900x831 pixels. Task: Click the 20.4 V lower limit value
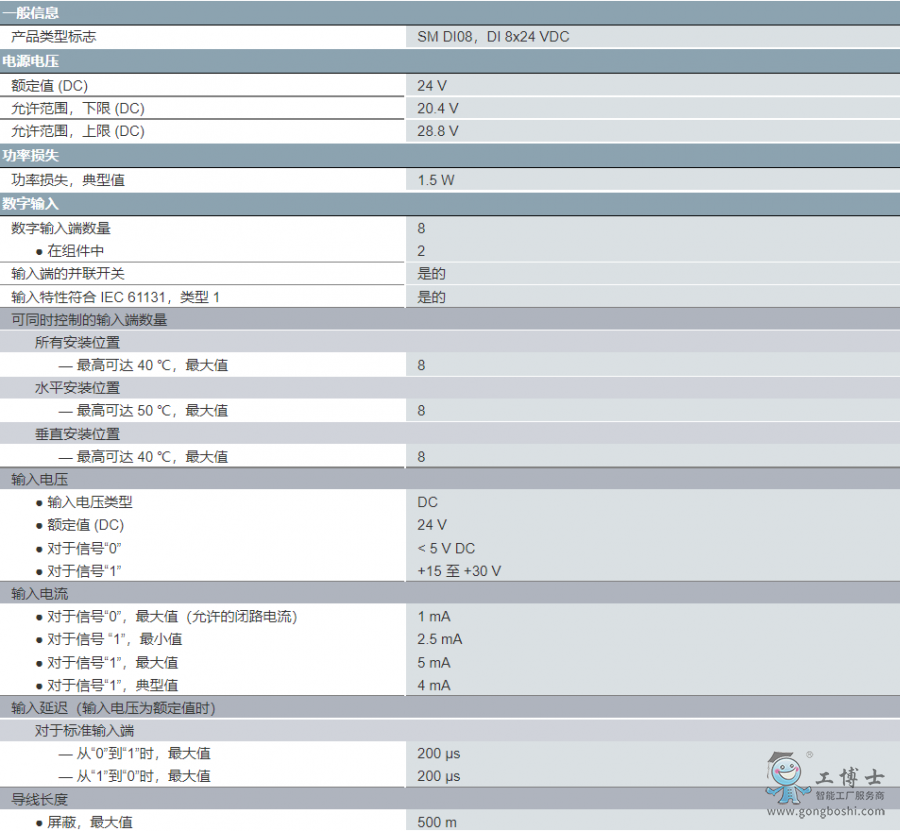[438, 108]
